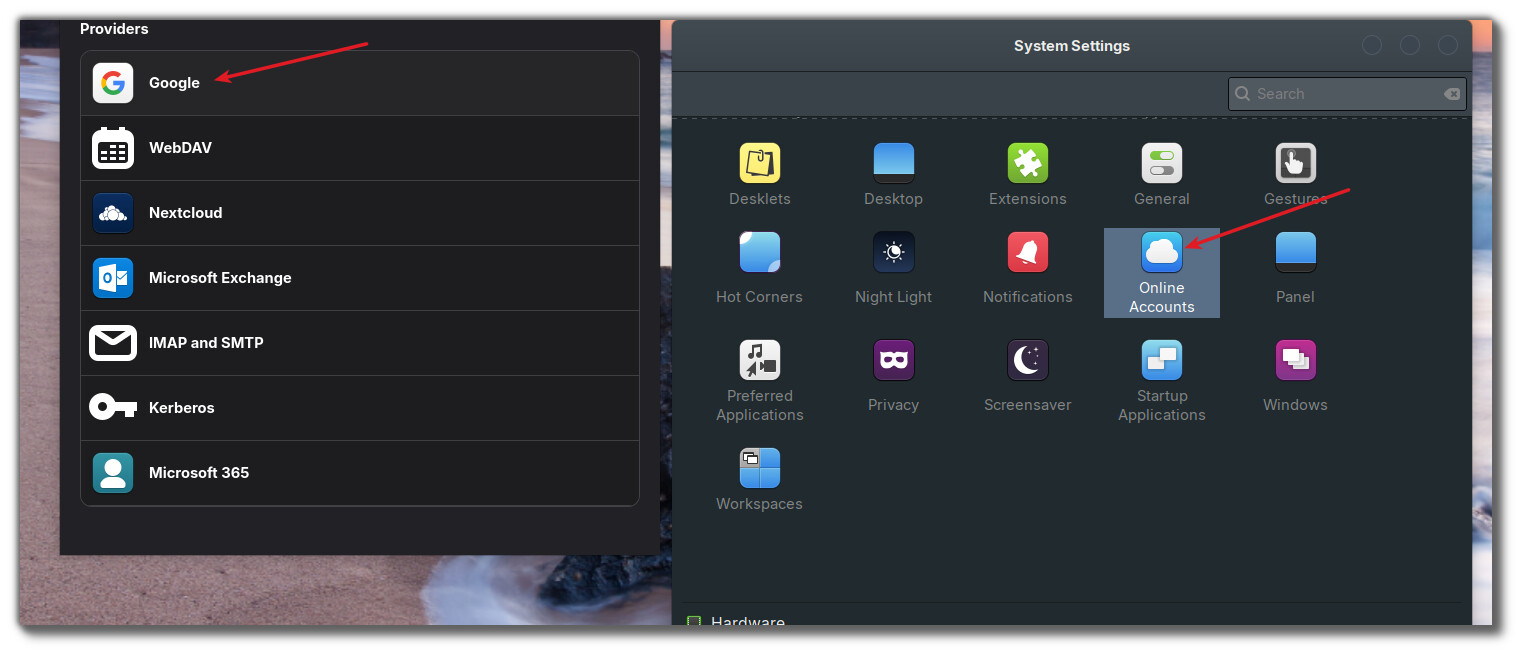Open the Extensions puzzle-piece icon
The height and width of the screenshot is (657, 1524).
point(1027,164)
